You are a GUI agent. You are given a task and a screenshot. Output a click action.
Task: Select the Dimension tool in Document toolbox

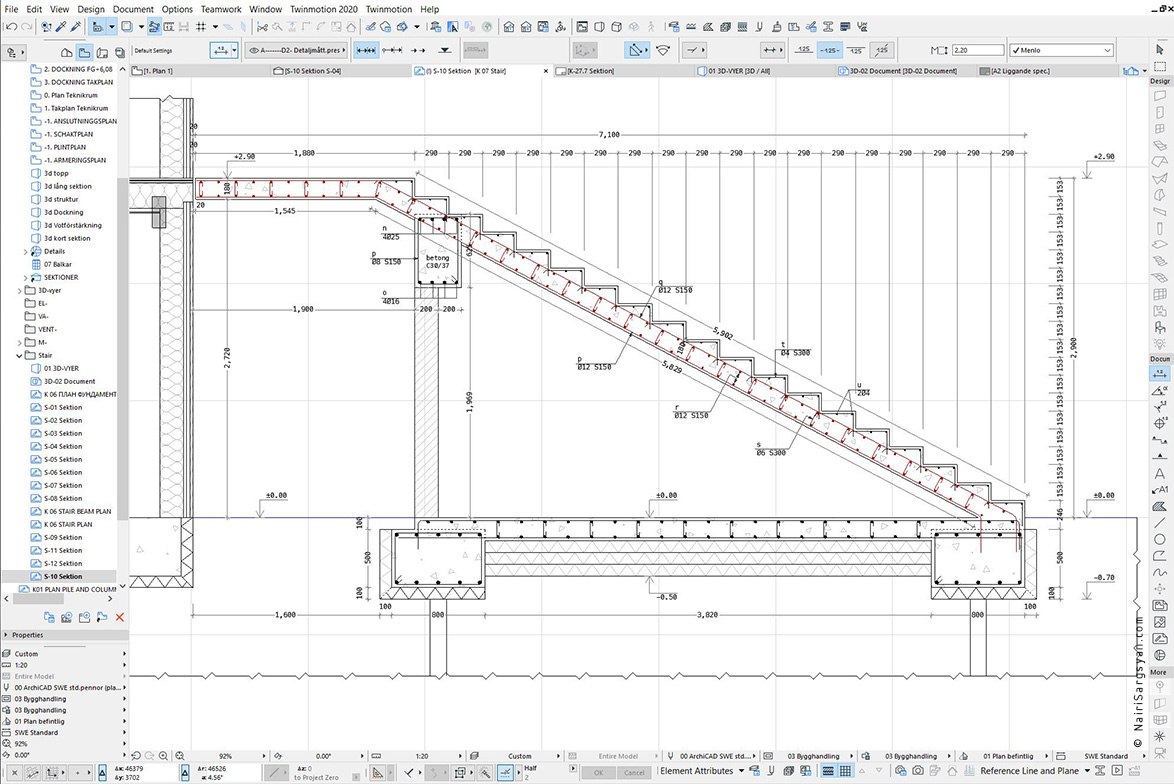(x=1160, y=372)
